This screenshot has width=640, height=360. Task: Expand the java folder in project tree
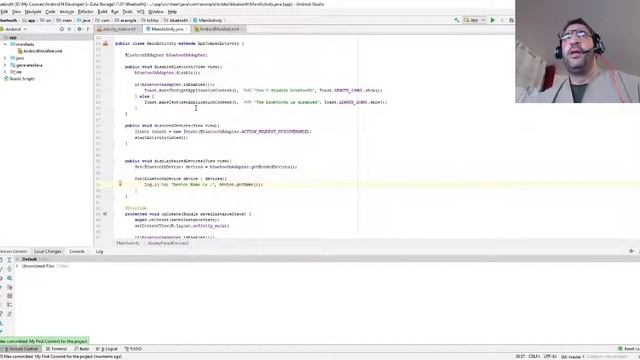[x=5, y=58]
